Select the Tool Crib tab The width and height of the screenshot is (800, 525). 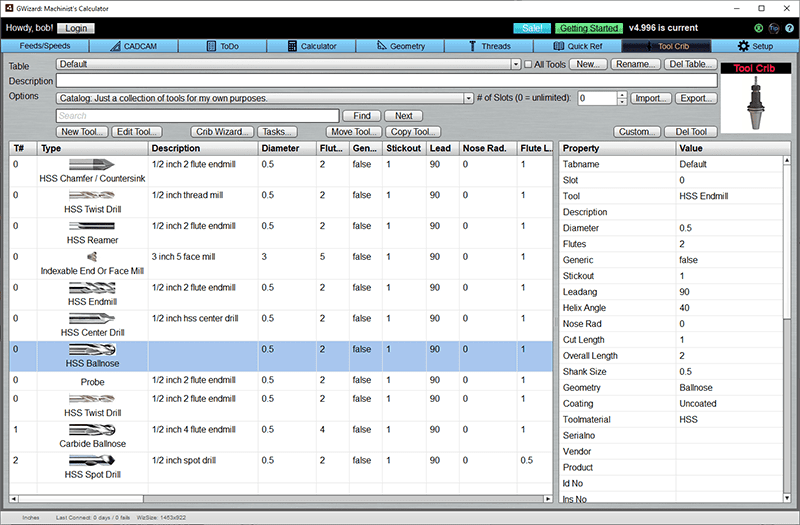click(x=666, y=46)
